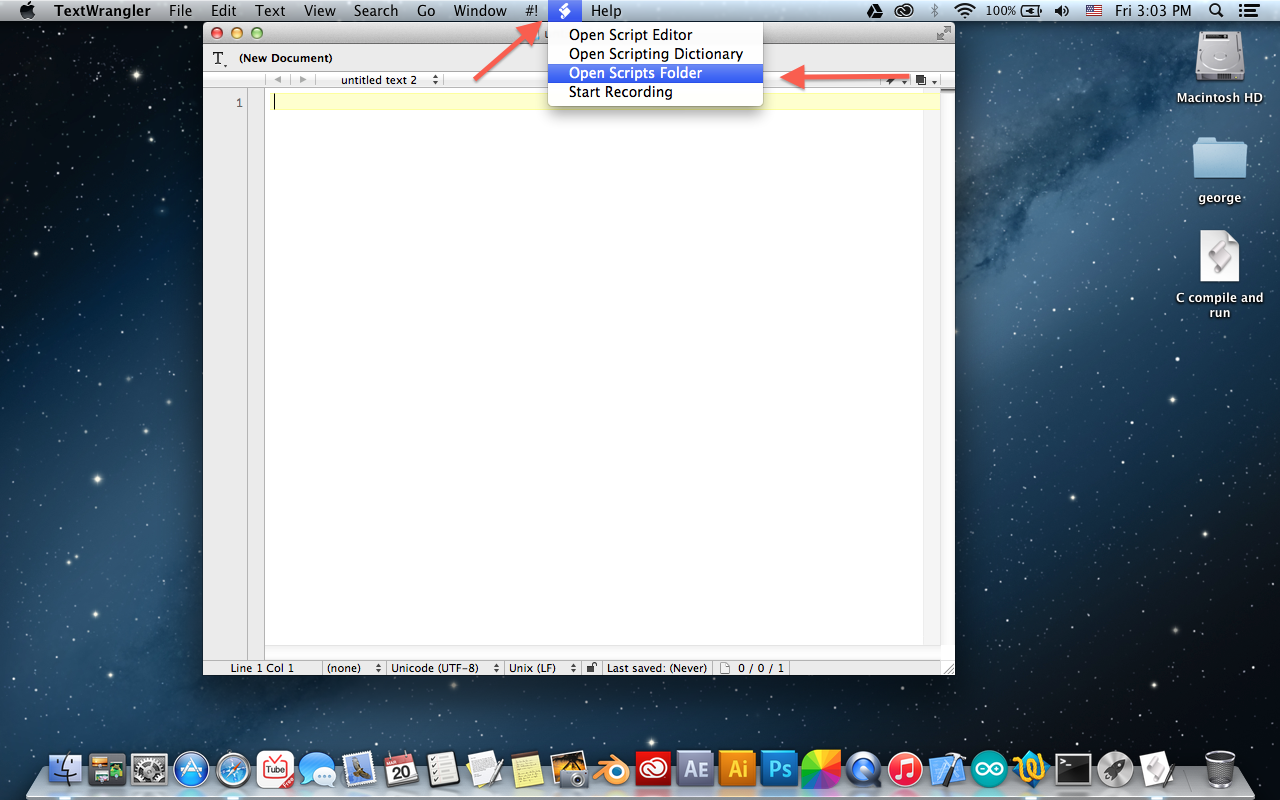
Task: Open the language (none) dropdown
Action: (354, 668)
